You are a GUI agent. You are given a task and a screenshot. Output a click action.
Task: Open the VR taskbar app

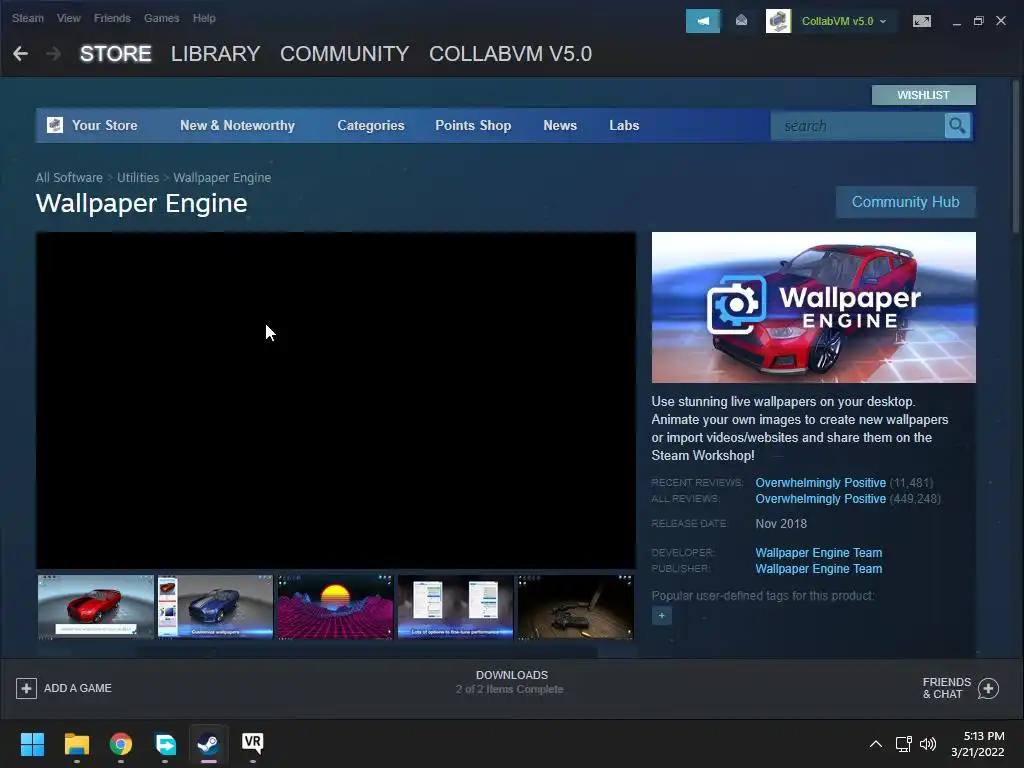[252, 743]
